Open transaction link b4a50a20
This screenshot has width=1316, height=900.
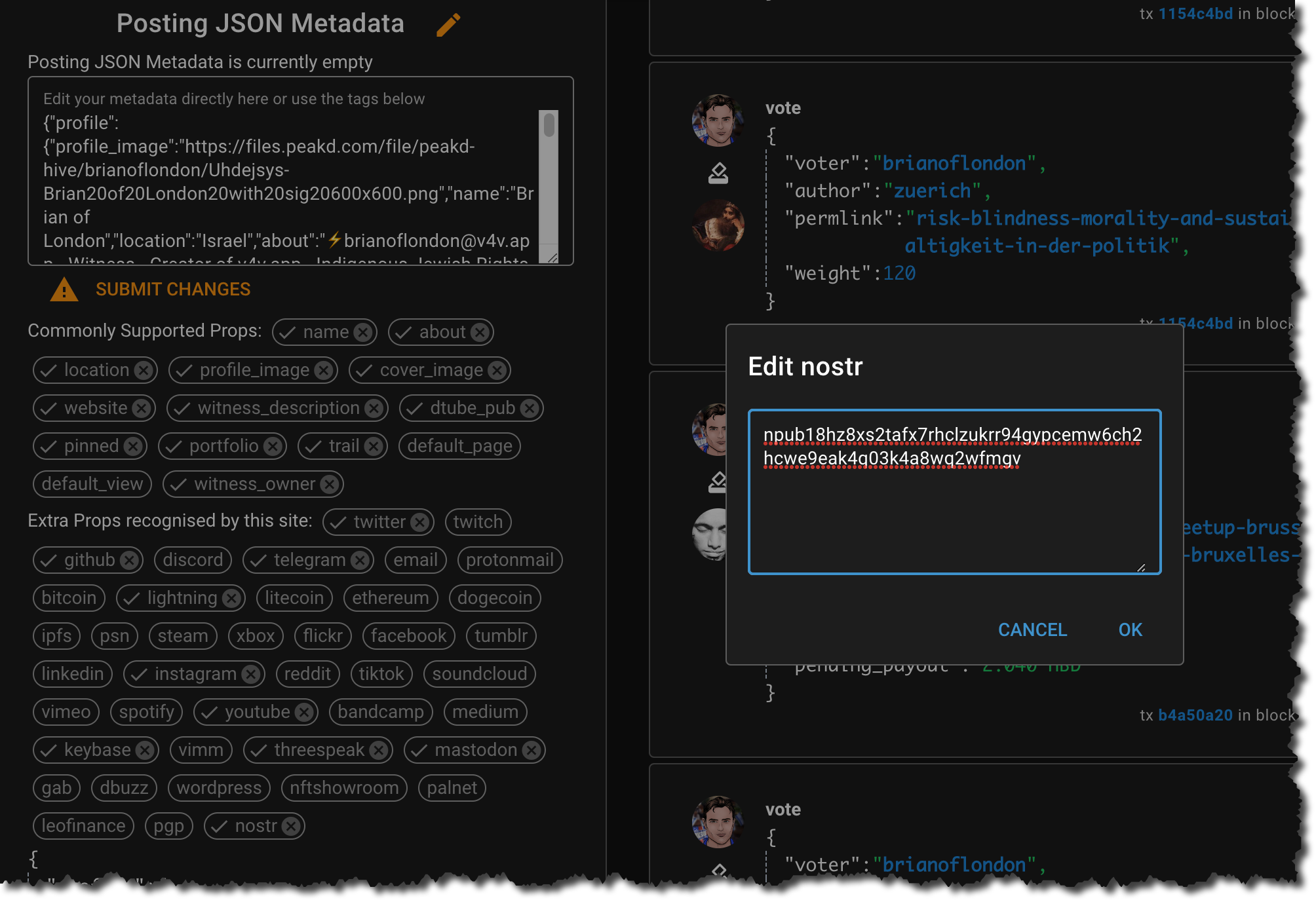[x=1195, y=715]
